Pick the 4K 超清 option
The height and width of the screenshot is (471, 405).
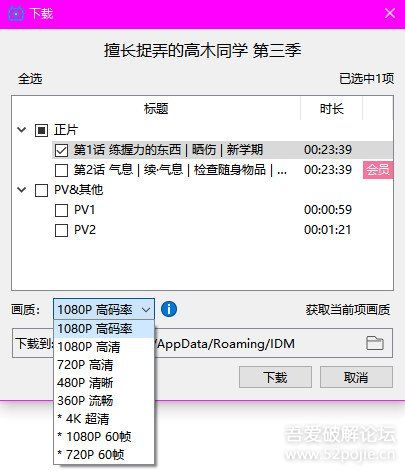tap(104, 419)
